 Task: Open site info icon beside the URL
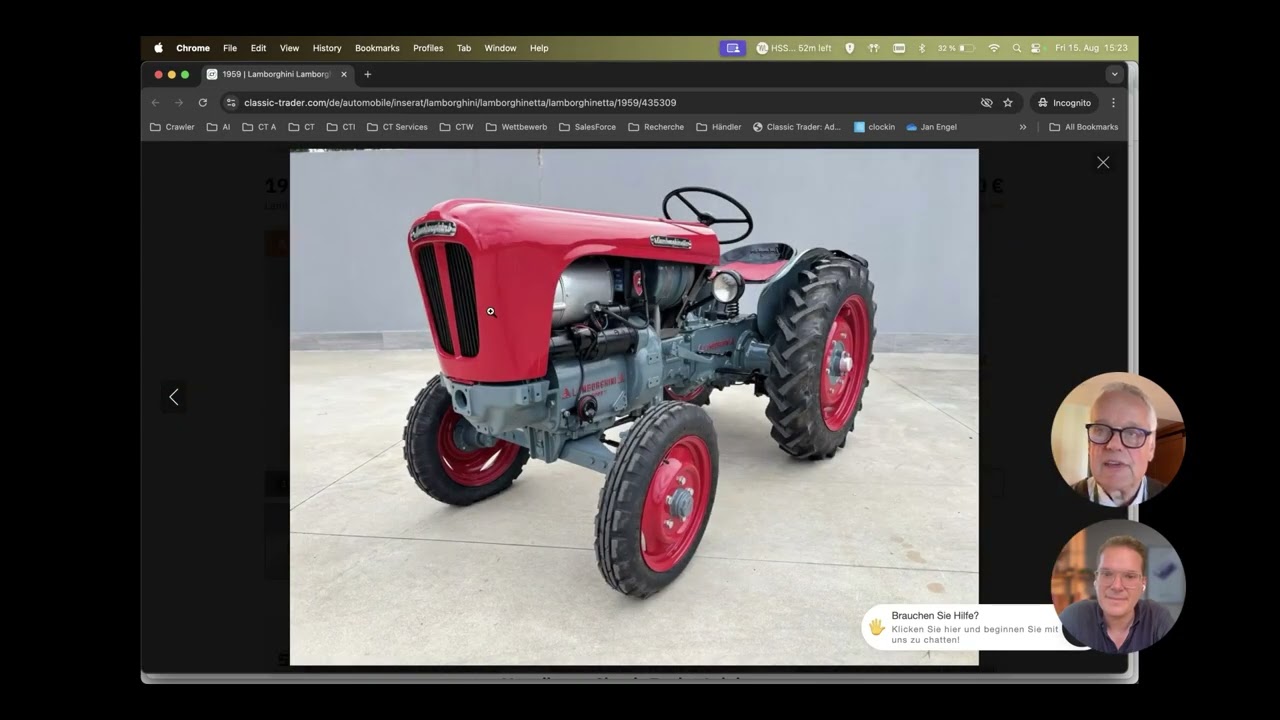[231, 103]
